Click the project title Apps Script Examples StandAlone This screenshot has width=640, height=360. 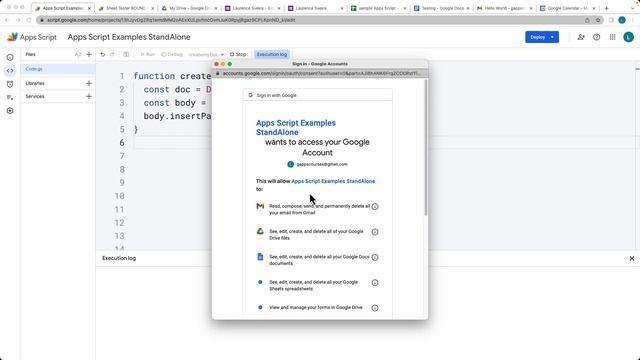click(129, 37)
